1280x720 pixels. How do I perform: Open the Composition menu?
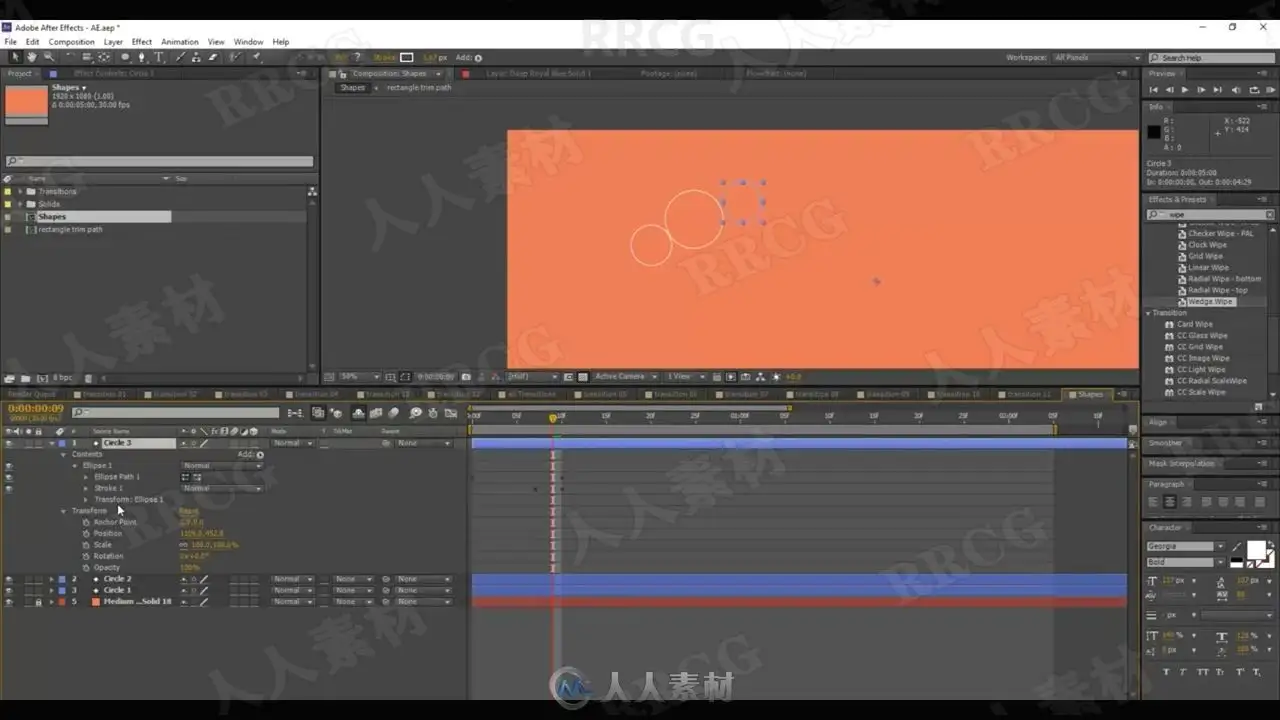point(72,42)
